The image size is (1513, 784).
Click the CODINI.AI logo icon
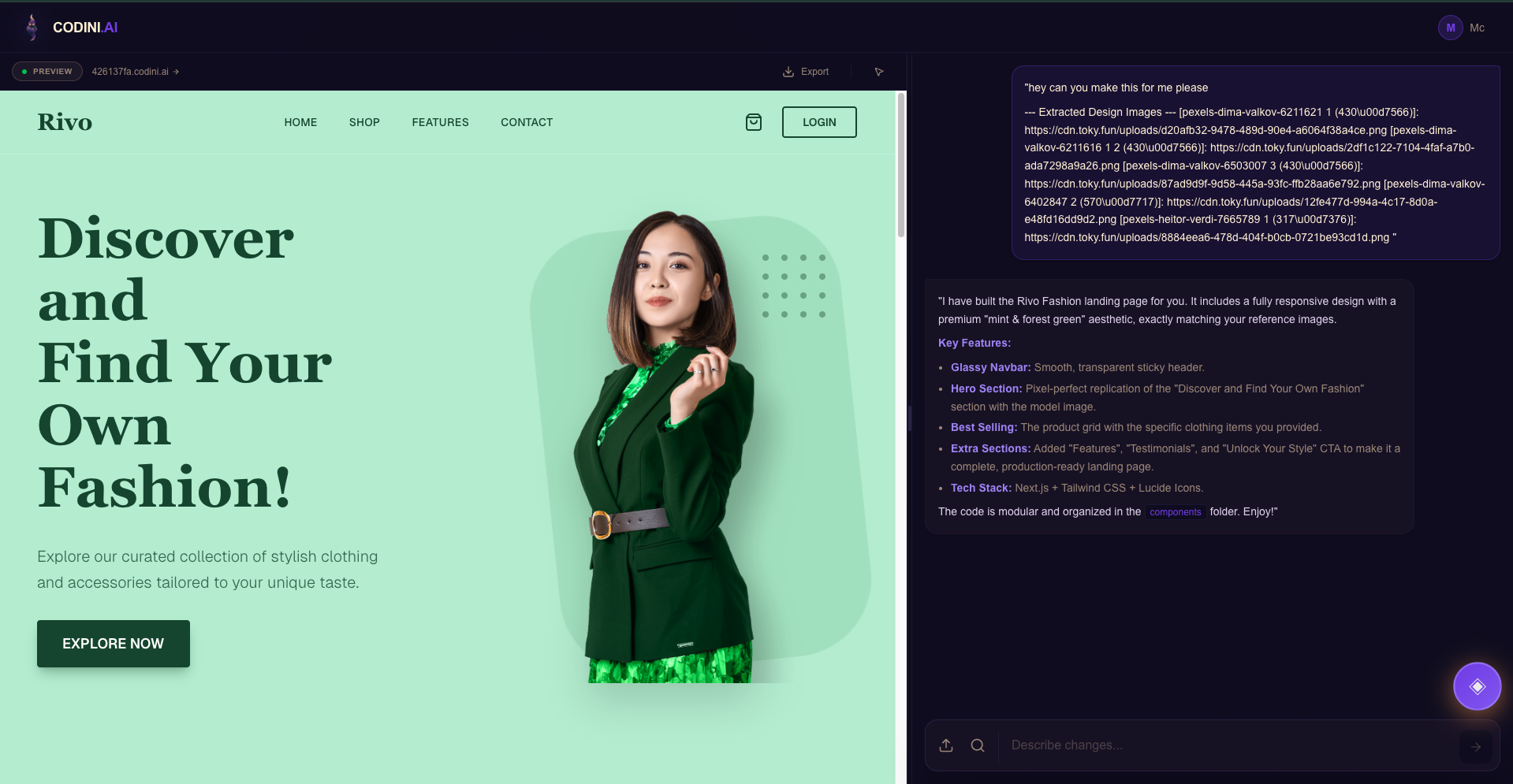pos(32,27)
